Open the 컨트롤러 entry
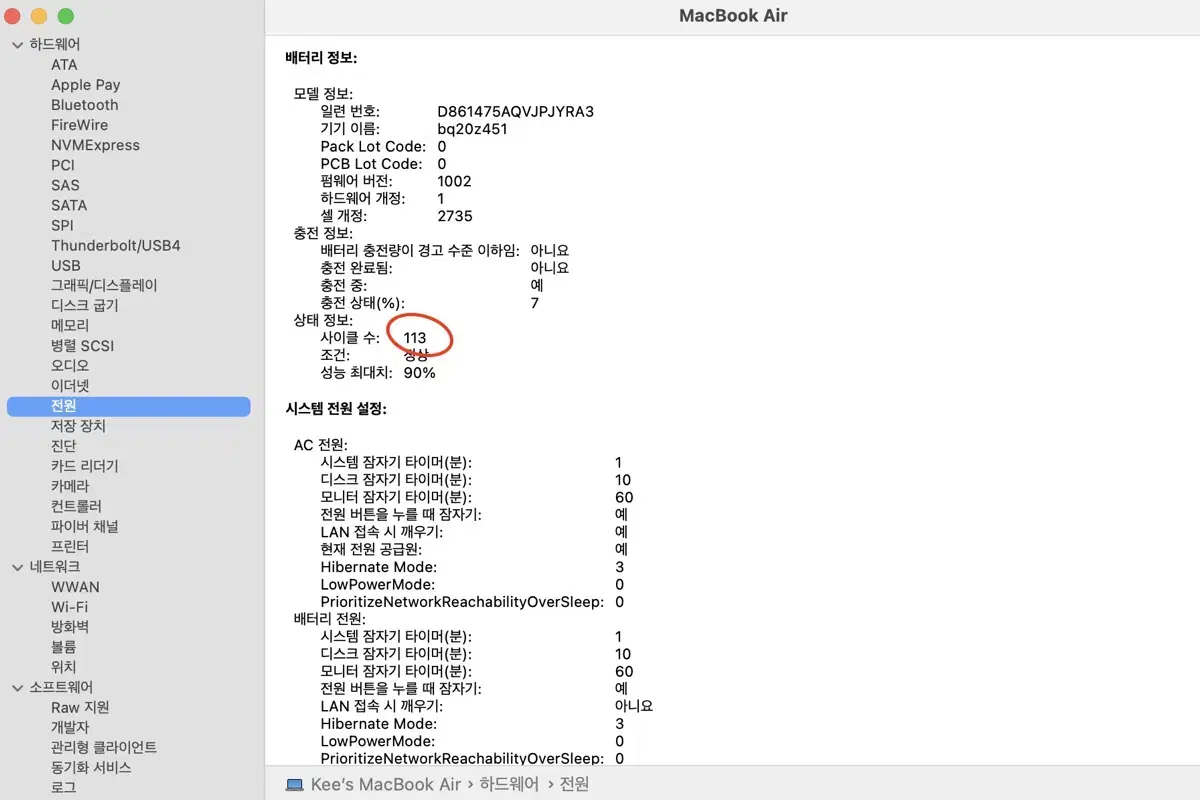1200x800 pixels. pyautogui.click(x=76, y=506)
